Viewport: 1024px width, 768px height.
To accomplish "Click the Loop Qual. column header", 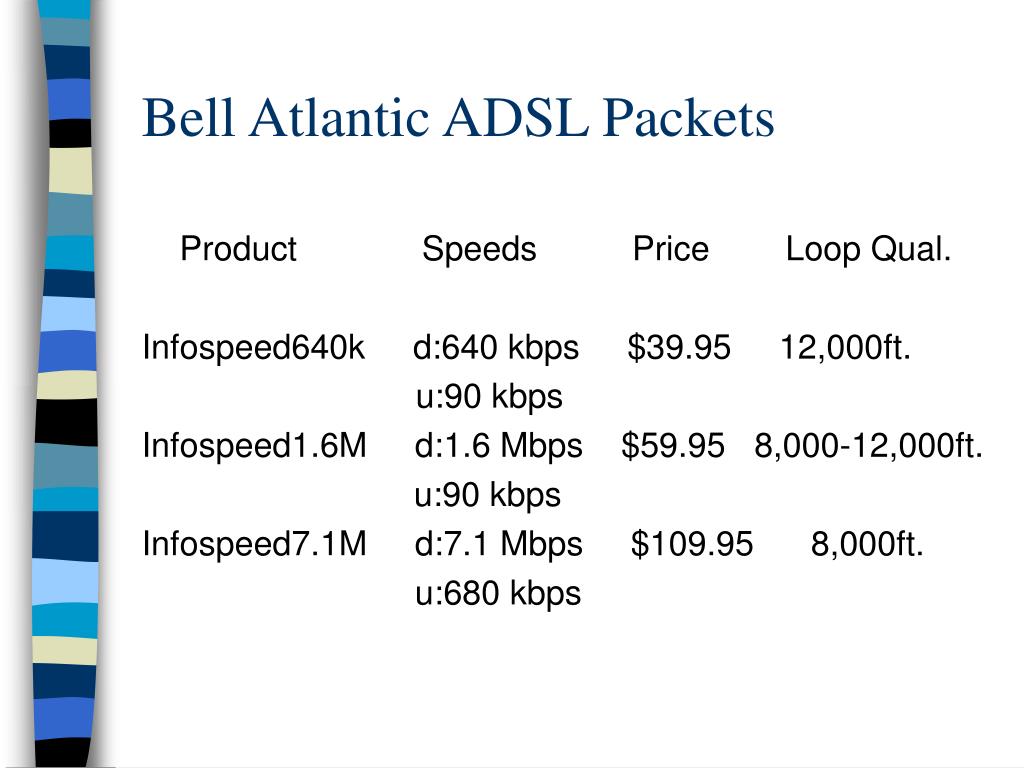I will tap(868, 250).
